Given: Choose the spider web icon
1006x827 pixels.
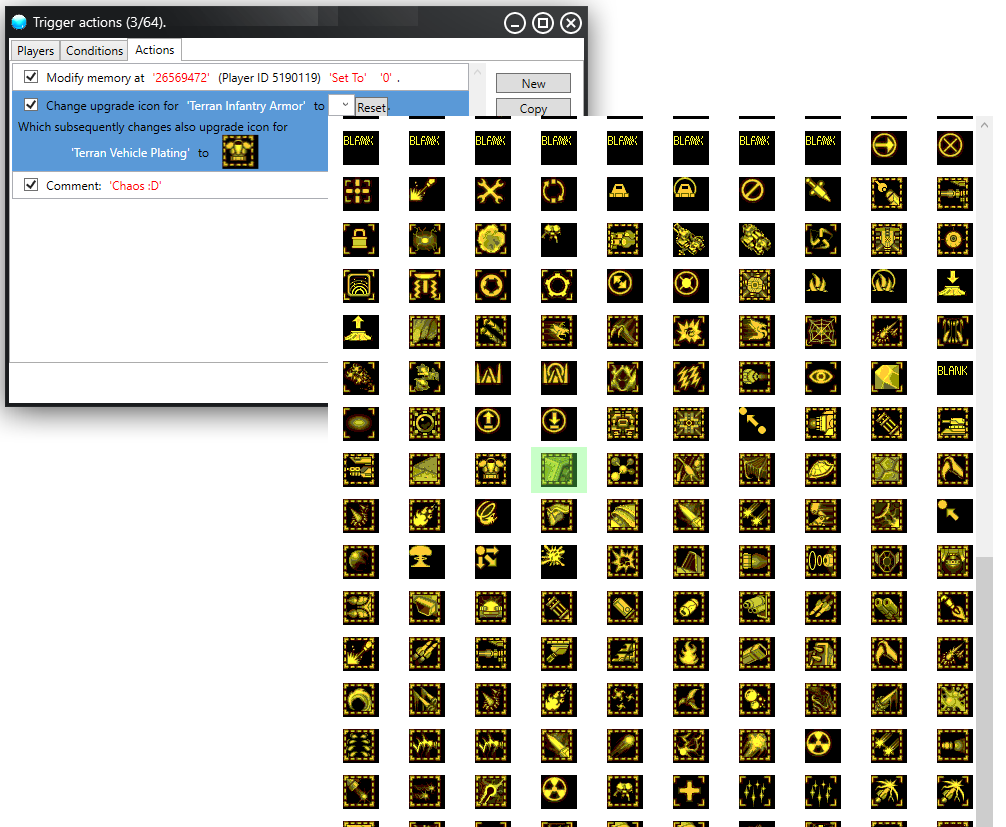Looking at the screenshot, I should pos(823,332).
